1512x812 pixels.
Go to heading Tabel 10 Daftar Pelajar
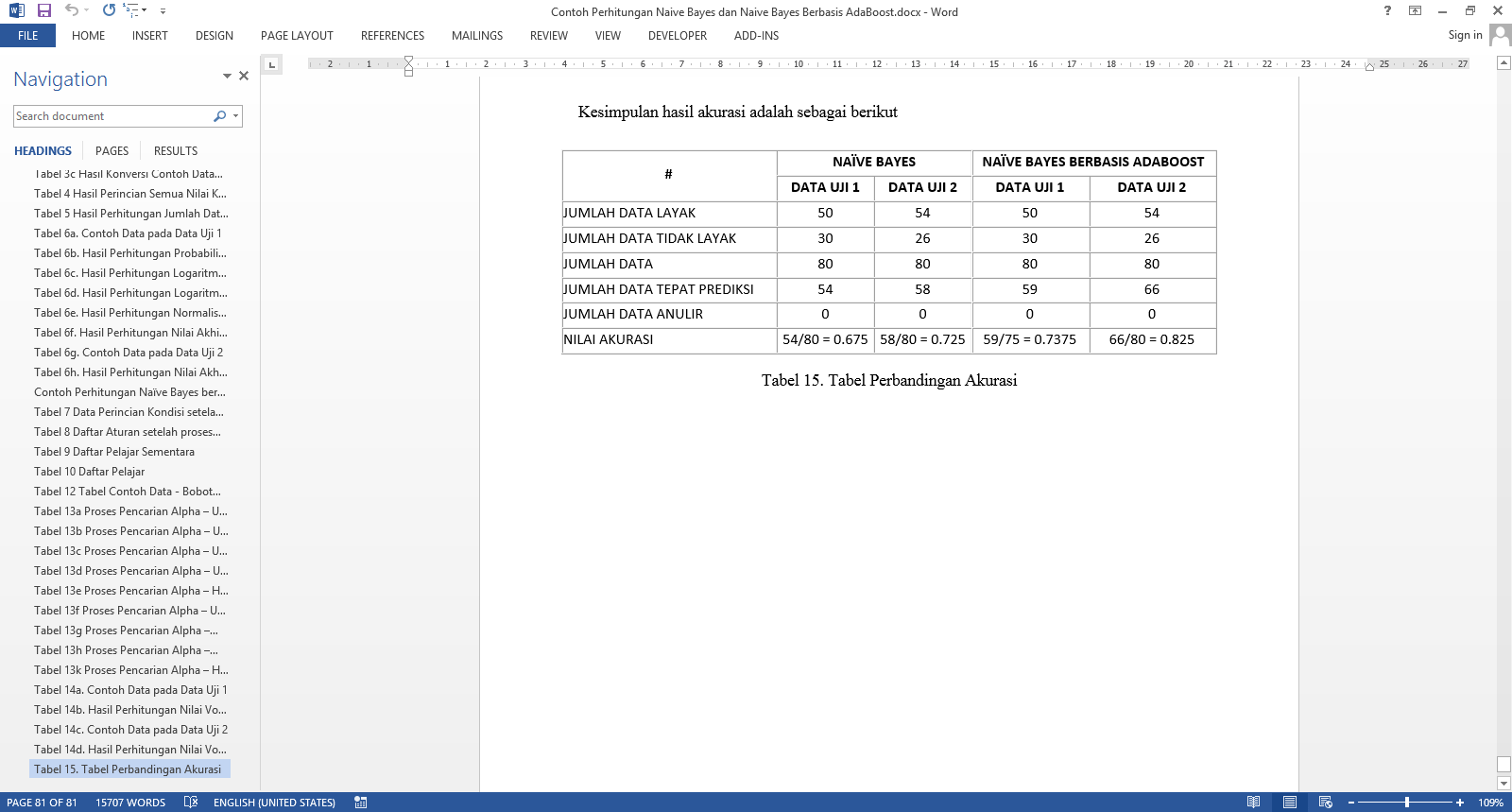[89, 472]
